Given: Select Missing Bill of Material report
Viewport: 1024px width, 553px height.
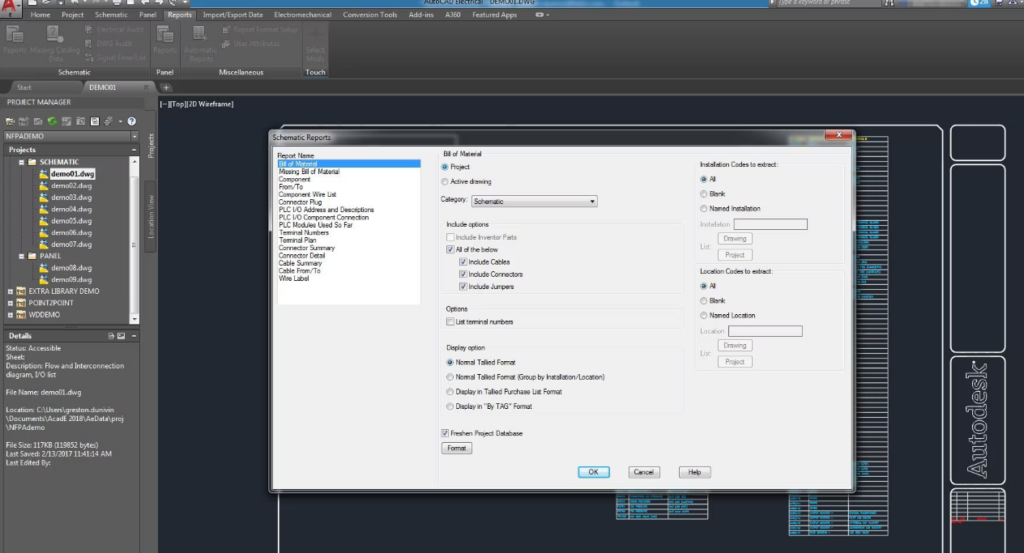Looking at the screenshot, I should [309, 172].
